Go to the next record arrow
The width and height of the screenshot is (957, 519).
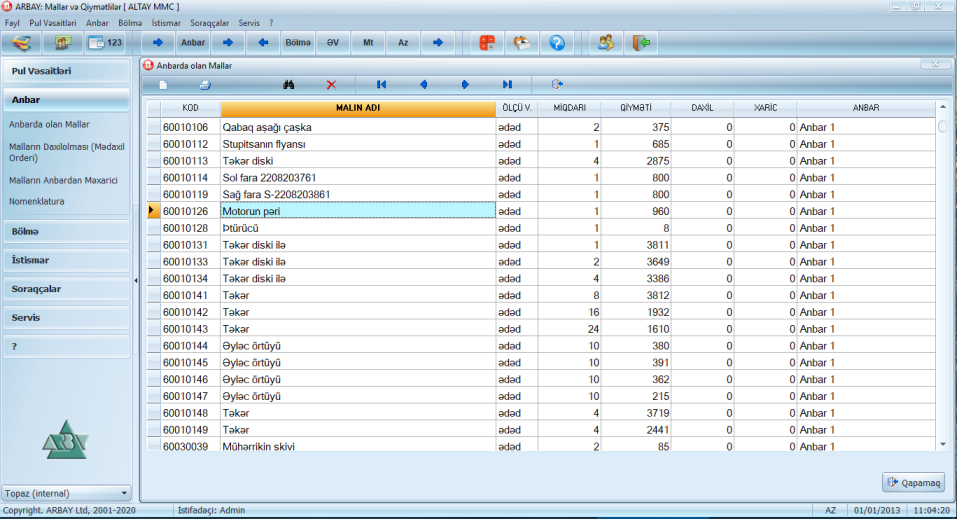(x=465, y=85)
